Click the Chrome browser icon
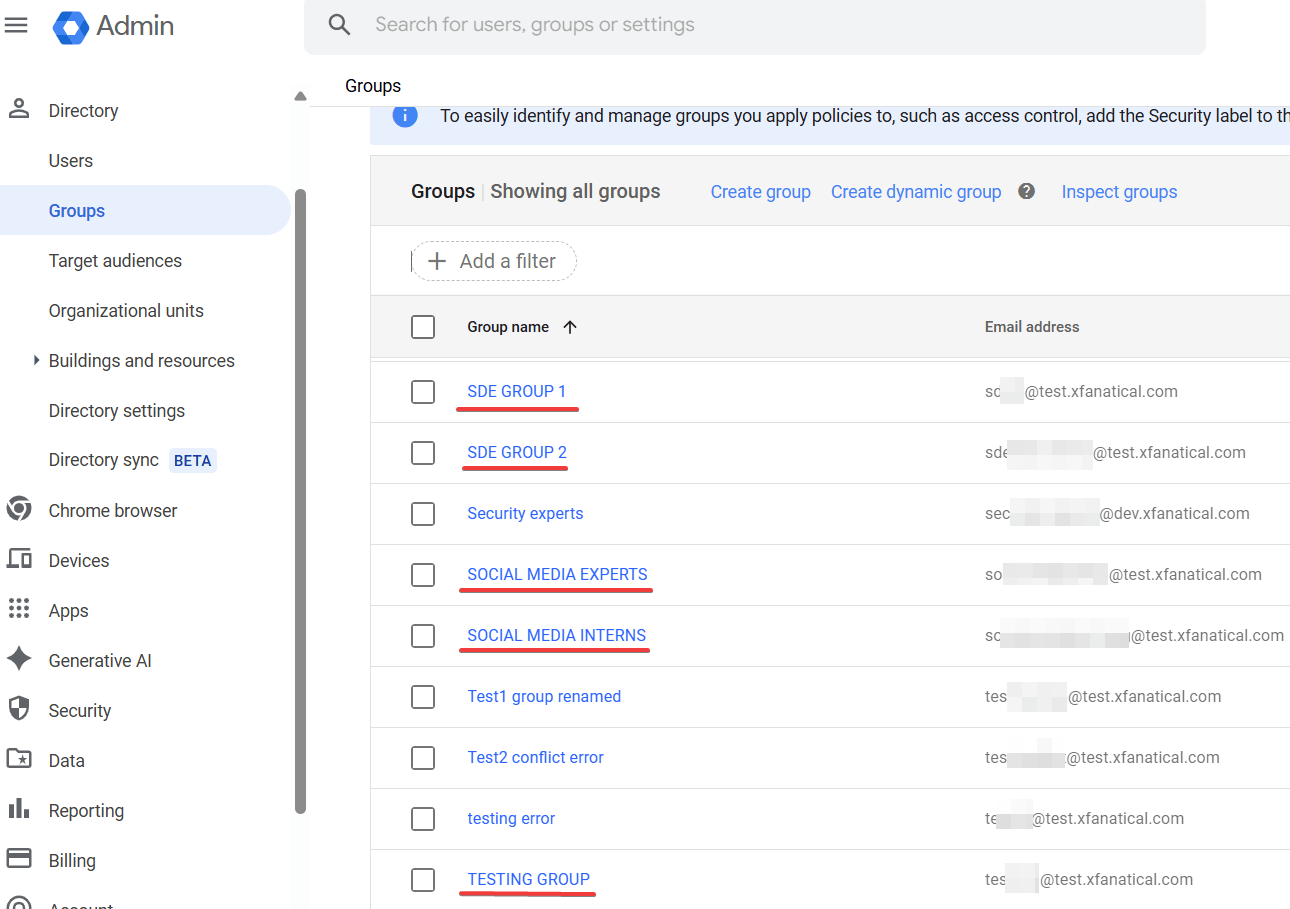Image resolution: width=1290 pixels, height=909 pixels. point(18,510)
